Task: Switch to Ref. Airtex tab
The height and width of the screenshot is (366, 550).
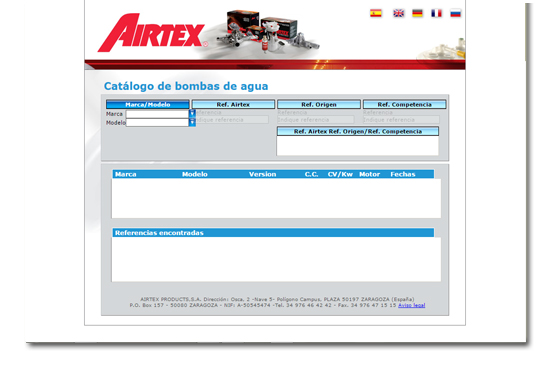Action: click(233, 104)
